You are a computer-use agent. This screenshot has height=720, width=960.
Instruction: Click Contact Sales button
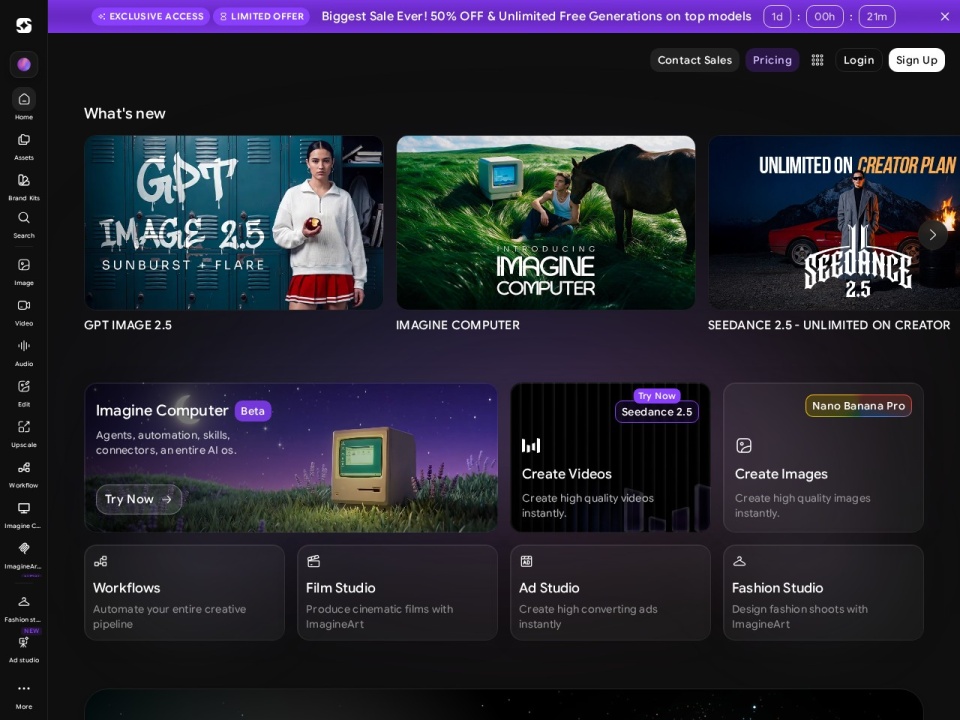pyautogui.click(x=694, y=60)
